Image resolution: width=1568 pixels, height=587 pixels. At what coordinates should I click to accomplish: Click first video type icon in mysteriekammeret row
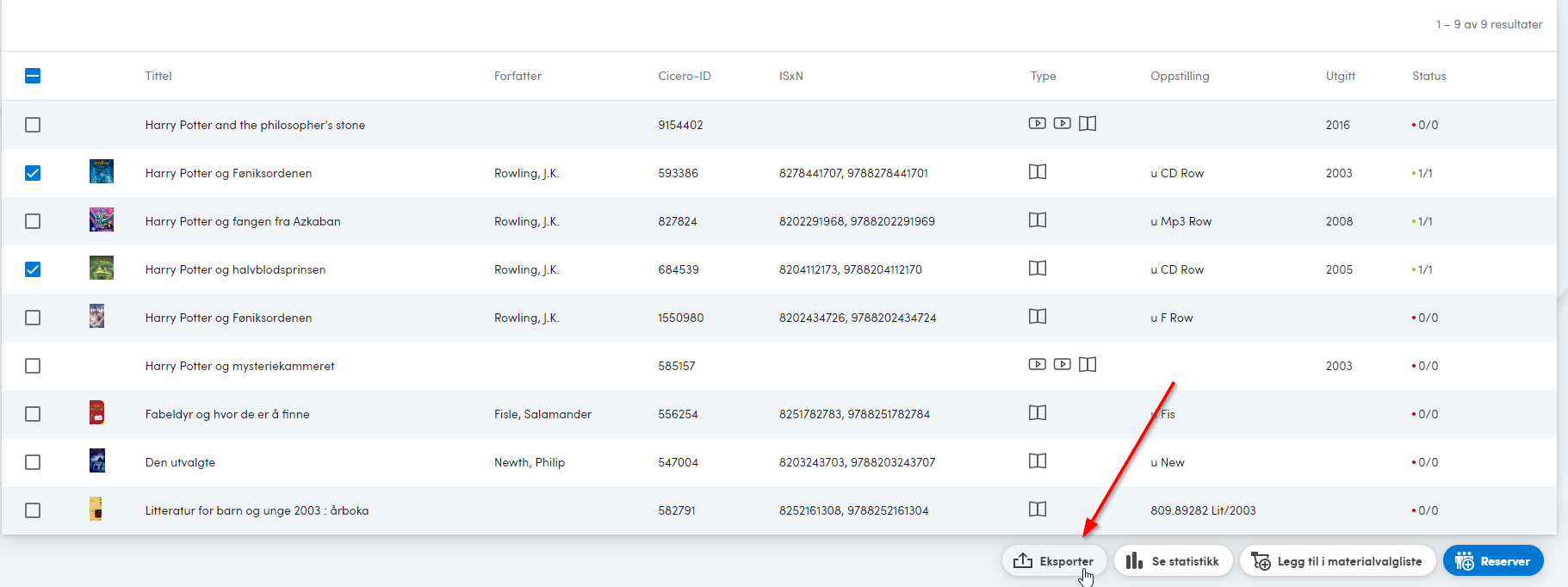(1038, 364)
